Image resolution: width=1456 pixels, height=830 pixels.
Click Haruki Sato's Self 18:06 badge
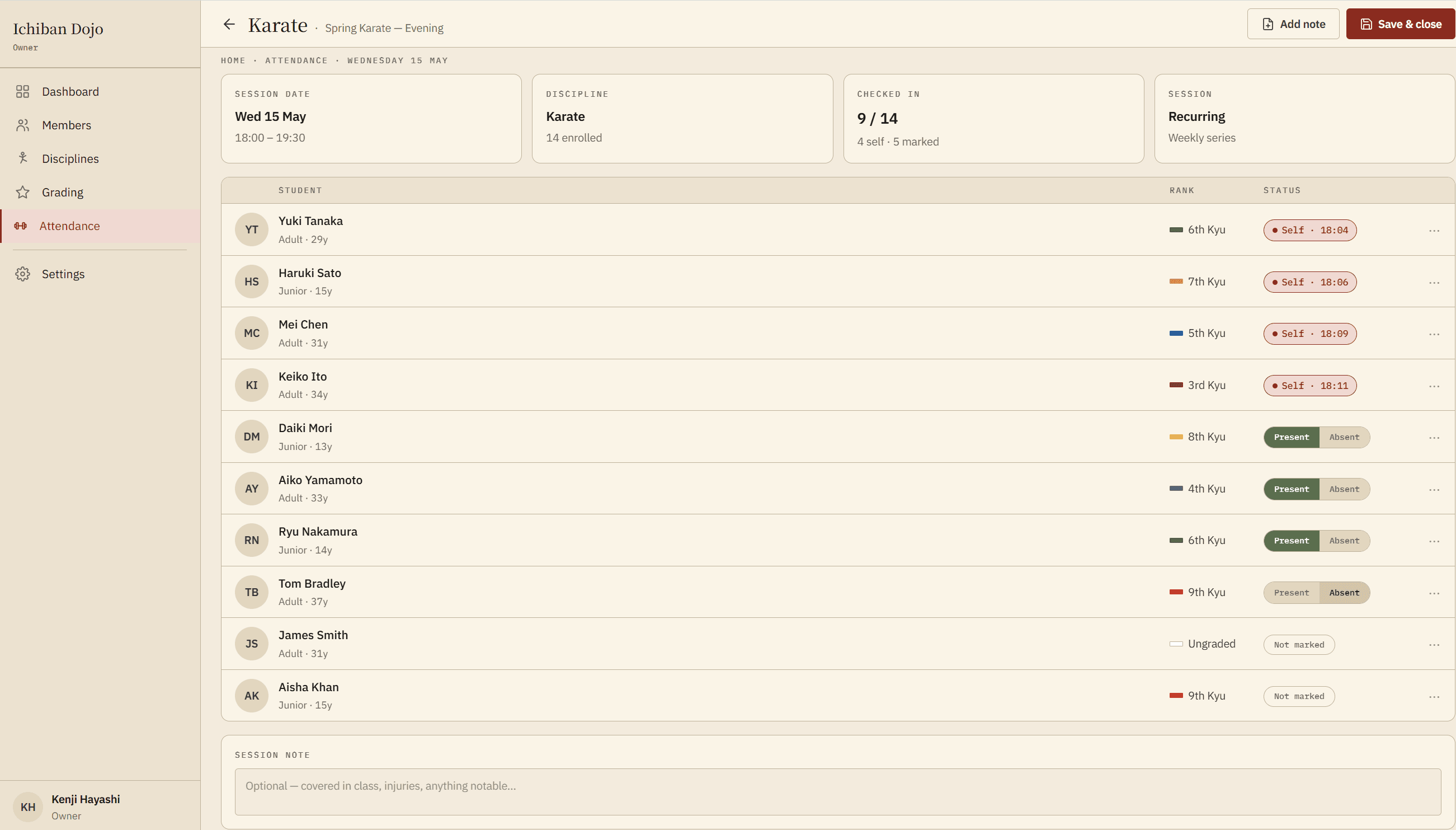[x=1309, y=282]
